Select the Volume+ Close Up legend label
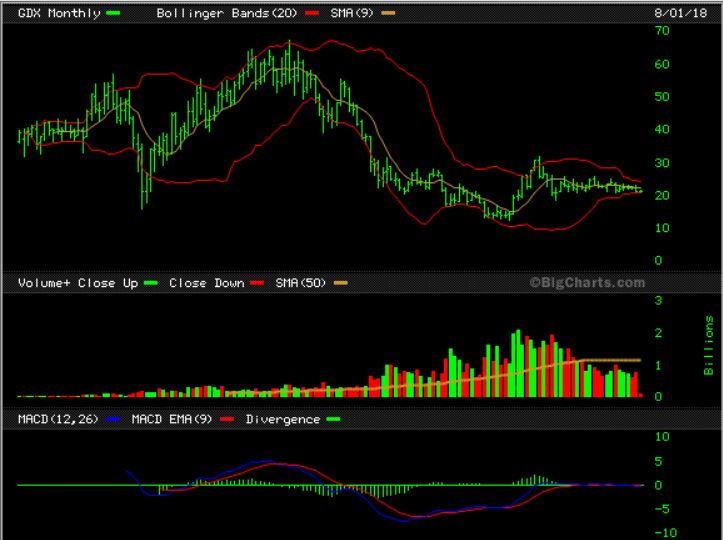 tap(77, 283)
